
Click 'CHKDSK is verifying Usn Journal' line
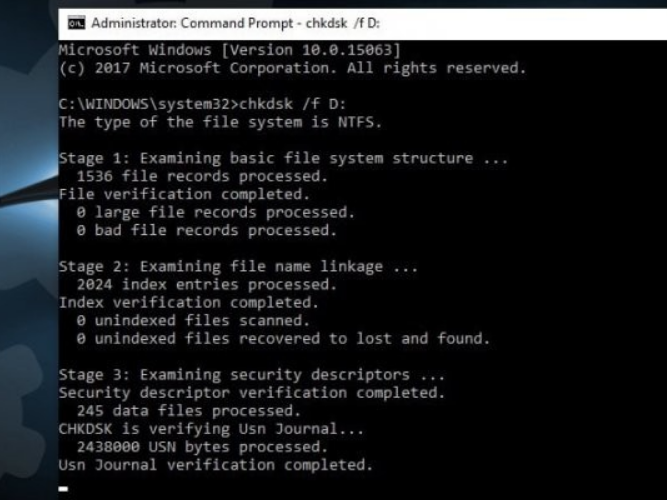coord(211,429)
